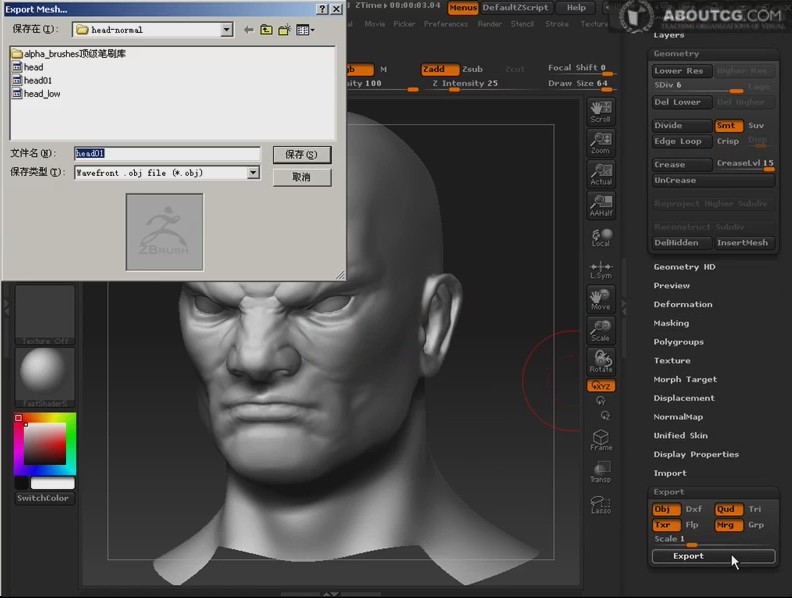
Task: Expand Geometry HD section
Action: tap(684, 267)
